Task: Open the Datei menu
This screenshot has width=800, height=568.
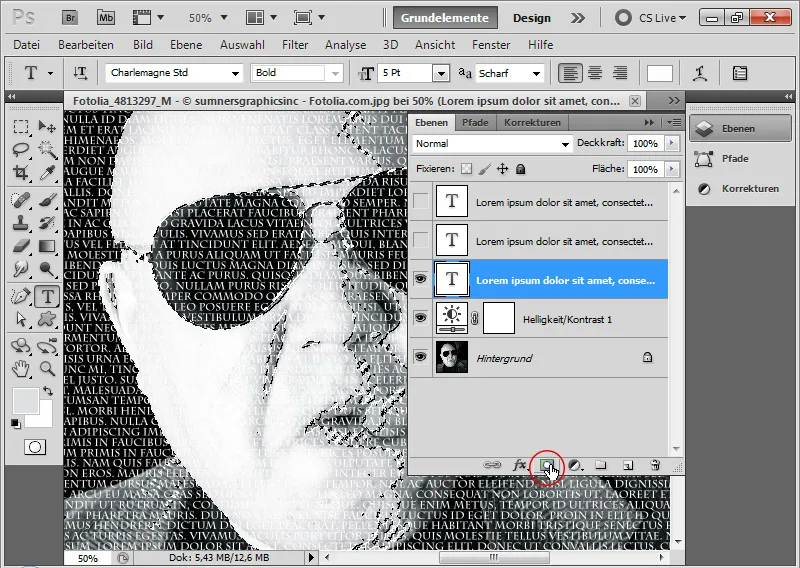Action: tap(27, 45)
